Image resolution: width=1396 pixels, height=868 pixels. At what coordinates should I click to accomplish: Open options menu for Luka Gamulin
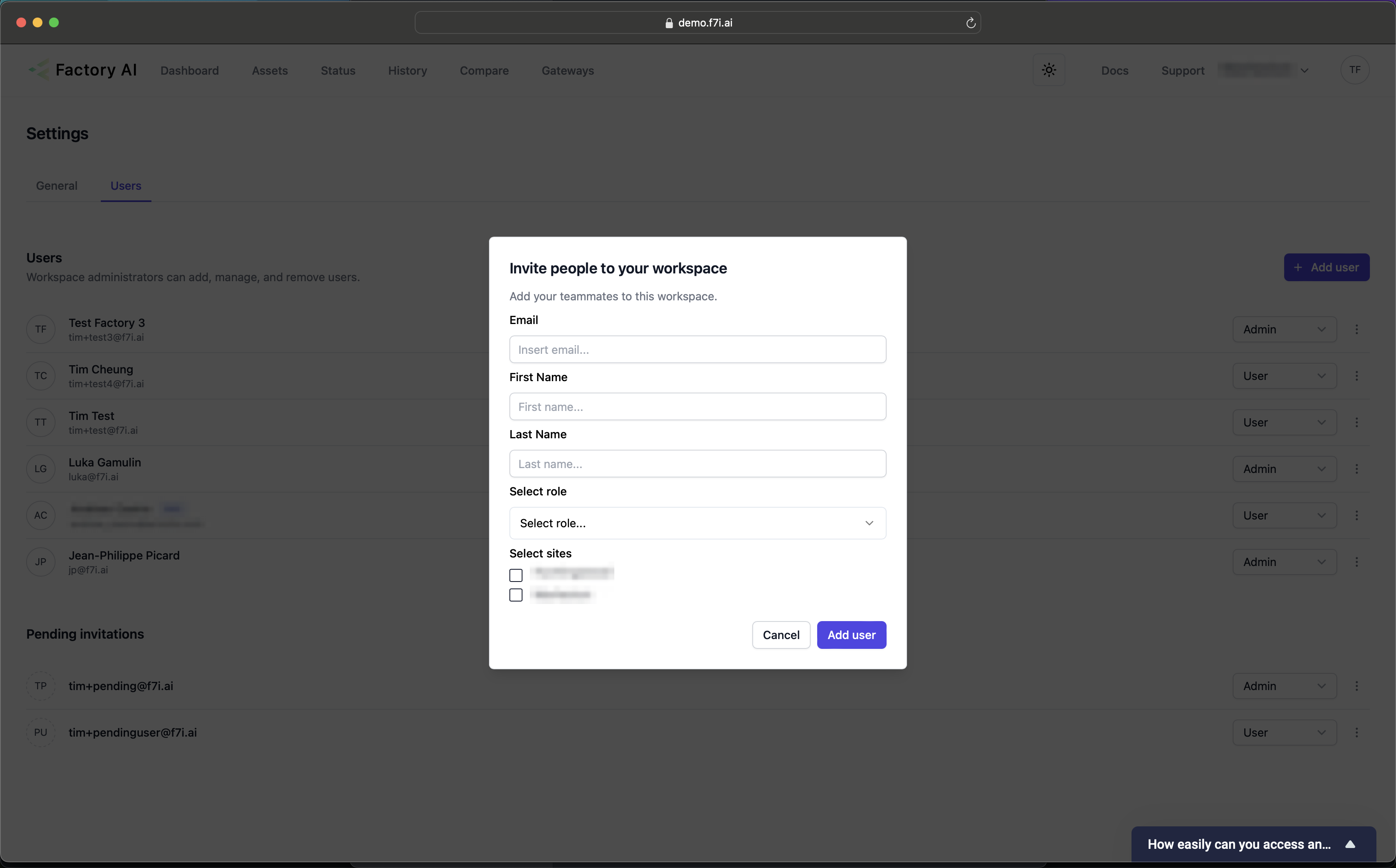point(1356,469)
